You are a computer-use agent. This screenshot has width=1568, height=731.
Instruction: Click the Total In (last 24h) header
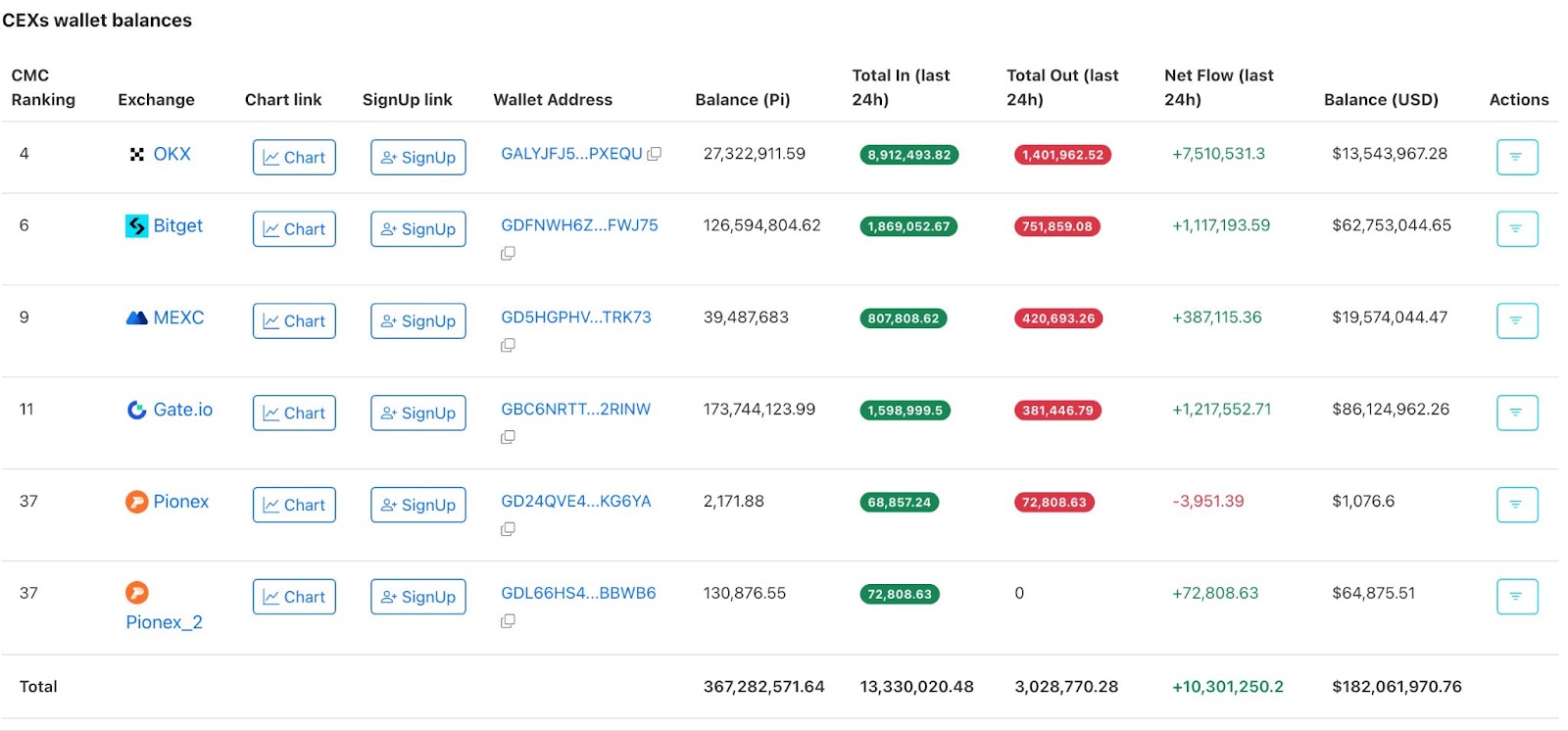point(901,87)
